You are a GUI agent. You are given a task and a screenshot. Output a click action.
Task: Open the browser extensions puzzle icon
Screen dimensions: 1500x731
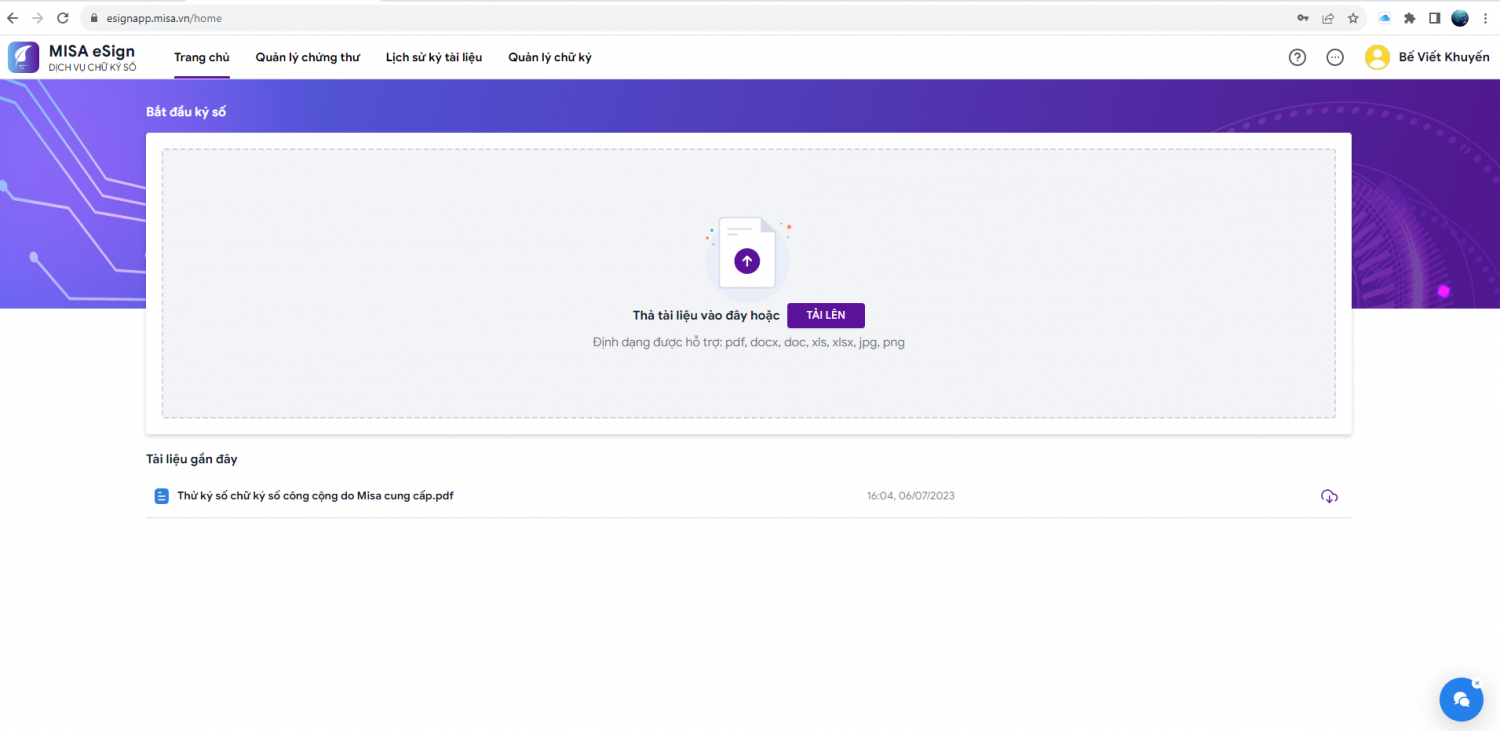click(x=1410, y=18)
